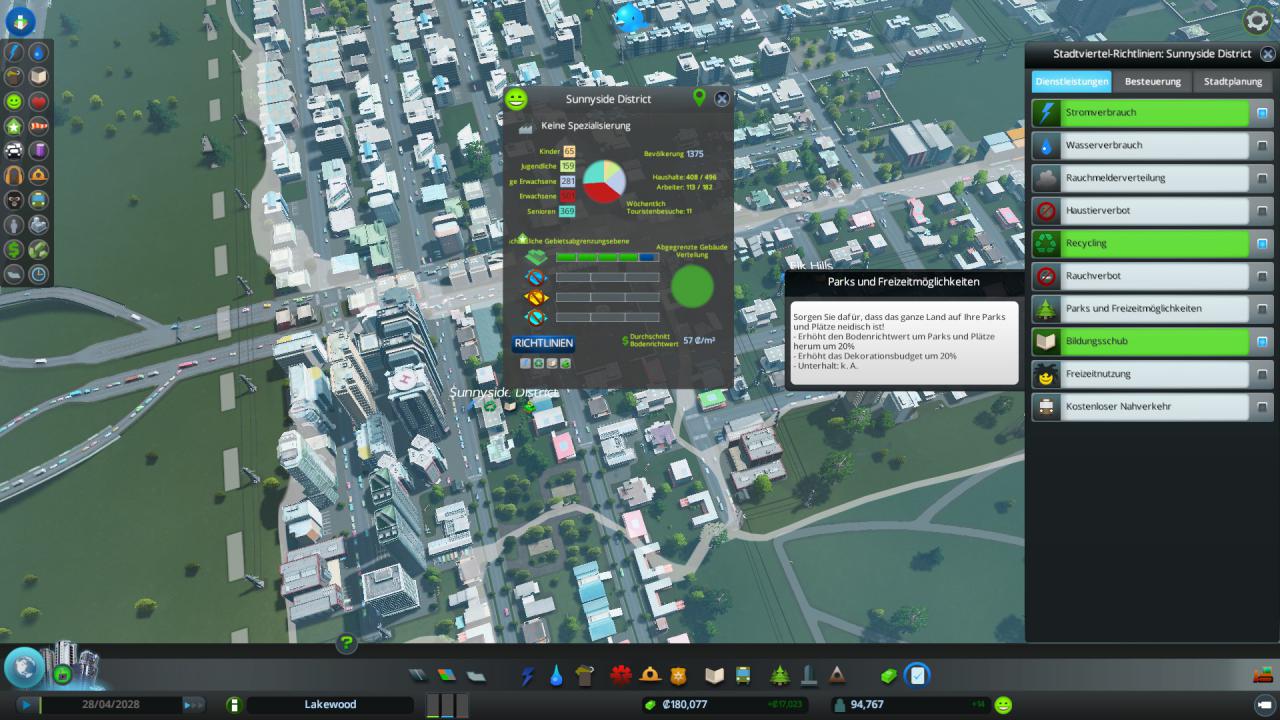Viewport: 1280px width, 720px height.
Task: Open the traffic info view
Action: 14,151
